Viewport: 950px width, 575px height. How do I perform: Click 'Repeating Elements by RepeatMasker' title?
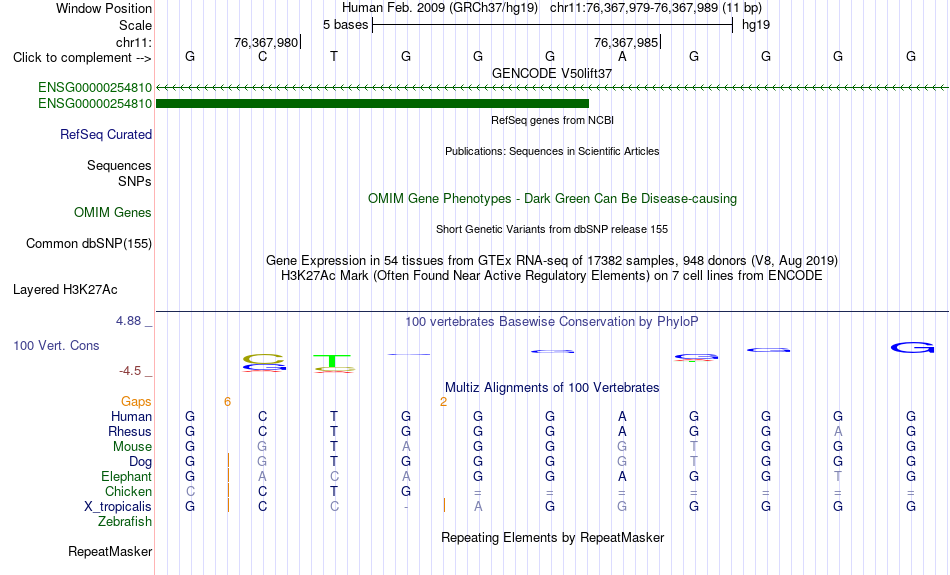pos(553,538)
